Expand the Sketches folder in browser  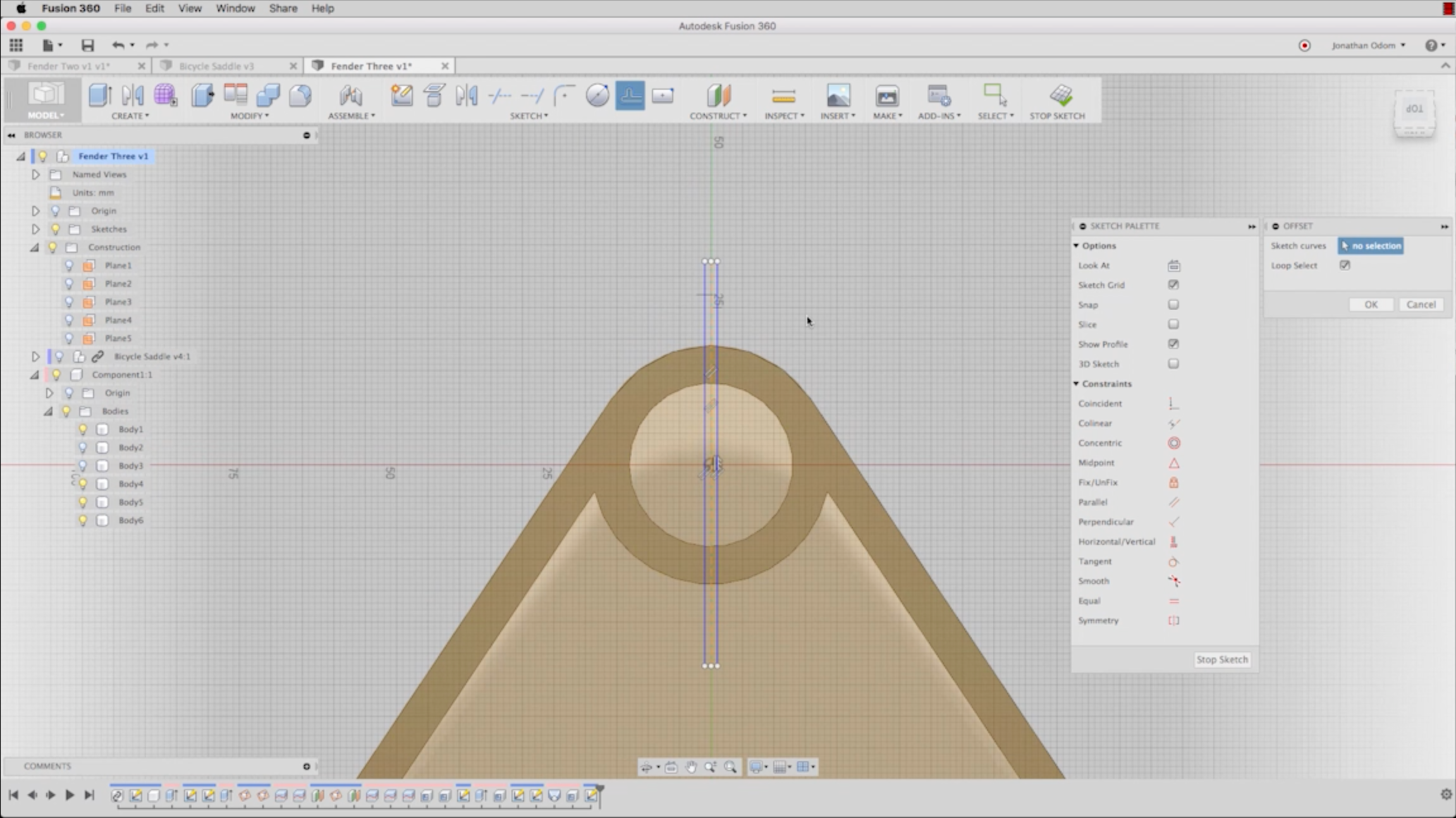pos(35,229)
